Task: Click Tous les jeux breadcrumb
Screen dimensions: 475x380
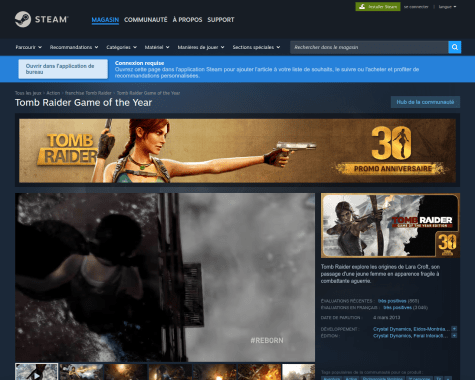Action: pyautogui.click(x=28, y=93)
